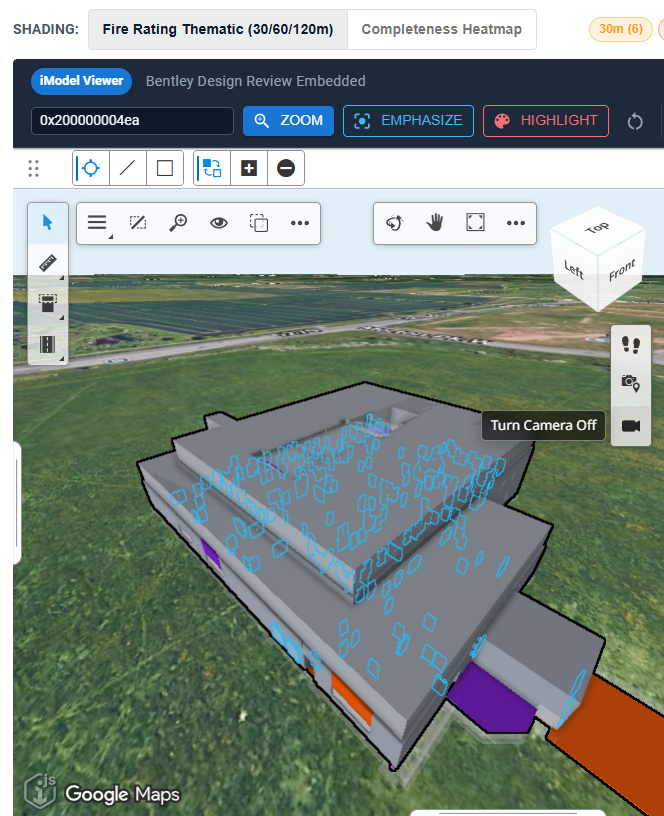The width and height of the screenshot is (664, 816).
Task: Choose the replace selection option
Action: pos(212,168)
